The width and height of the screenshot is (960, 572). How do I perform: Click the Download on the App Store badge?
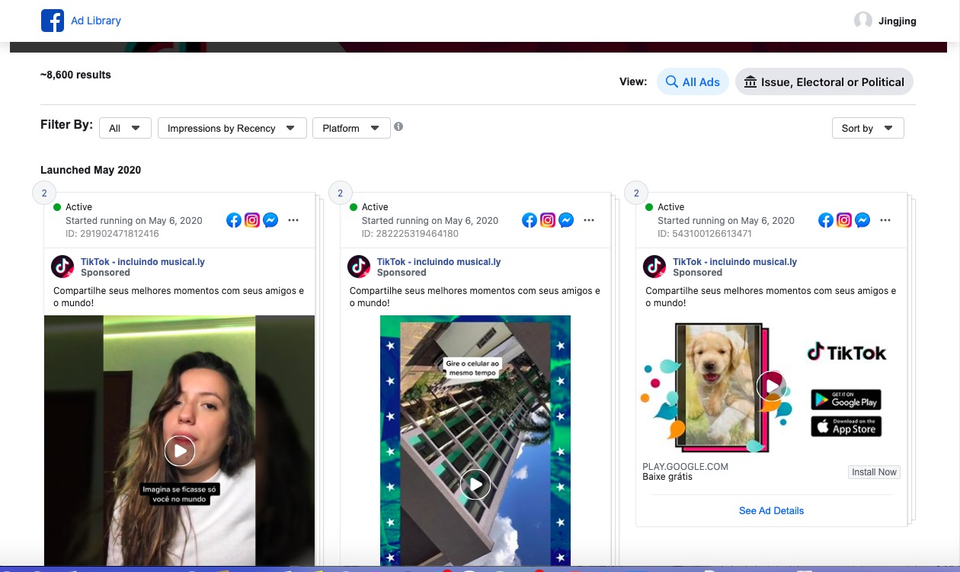click(846, 426)
